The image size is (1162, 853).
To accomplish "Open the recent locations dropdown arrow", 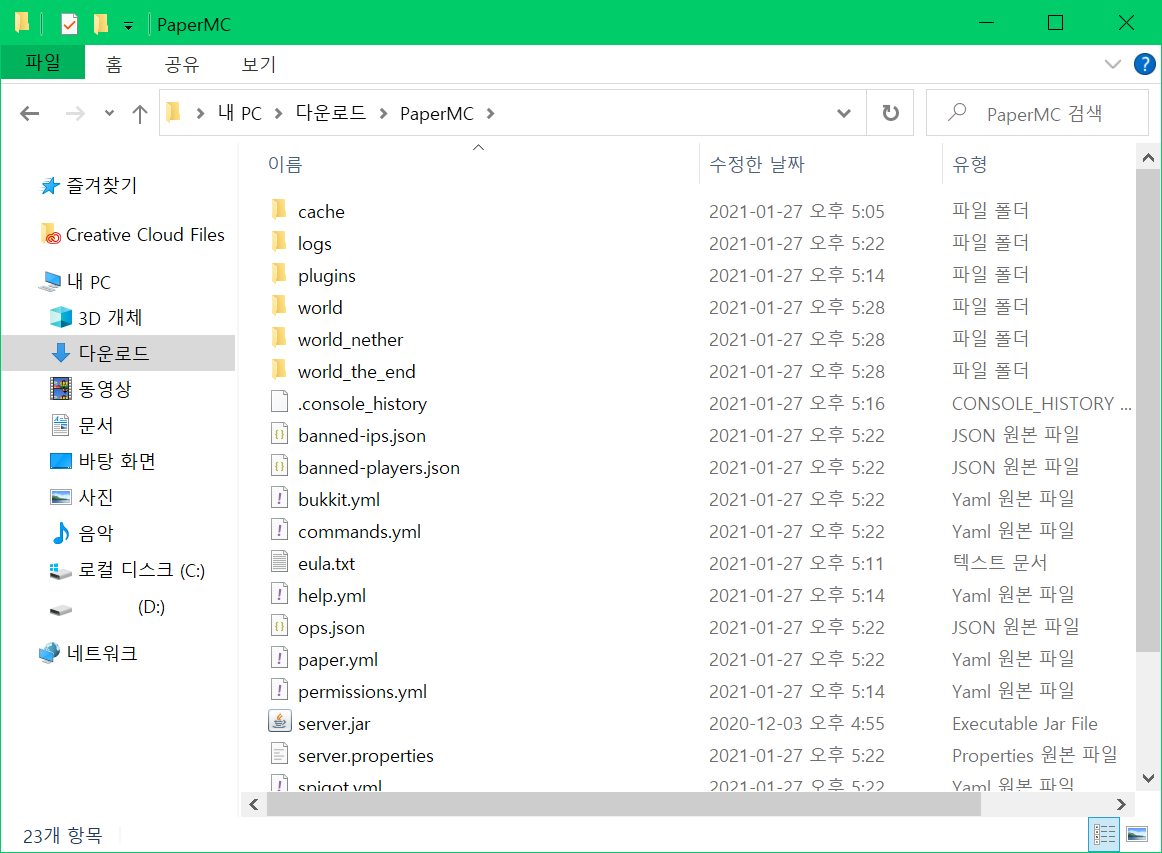I will coord(110,113).
